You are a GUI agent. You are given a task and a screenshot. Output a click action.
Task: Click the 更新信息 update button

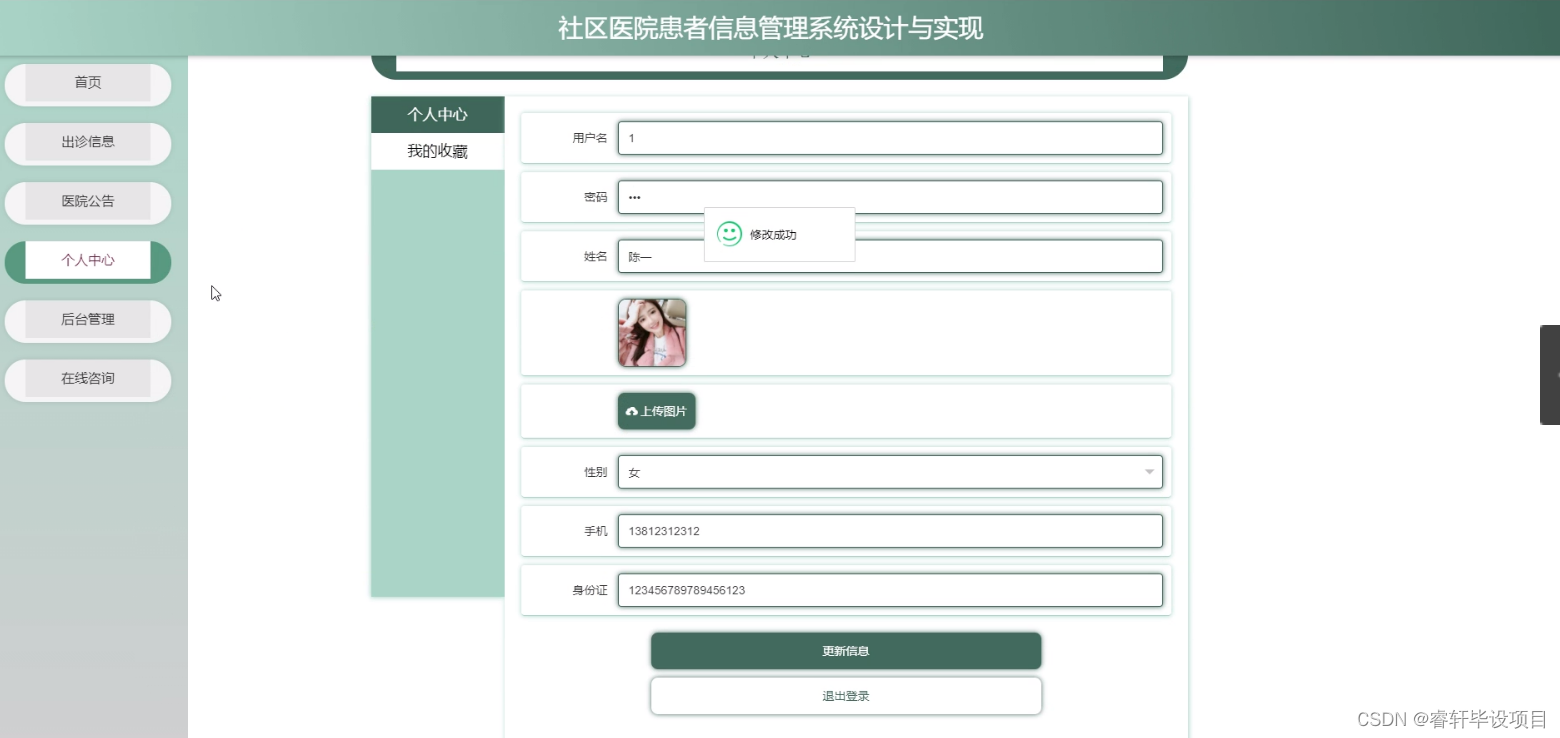pyautogui.click(x=845, y=650)
